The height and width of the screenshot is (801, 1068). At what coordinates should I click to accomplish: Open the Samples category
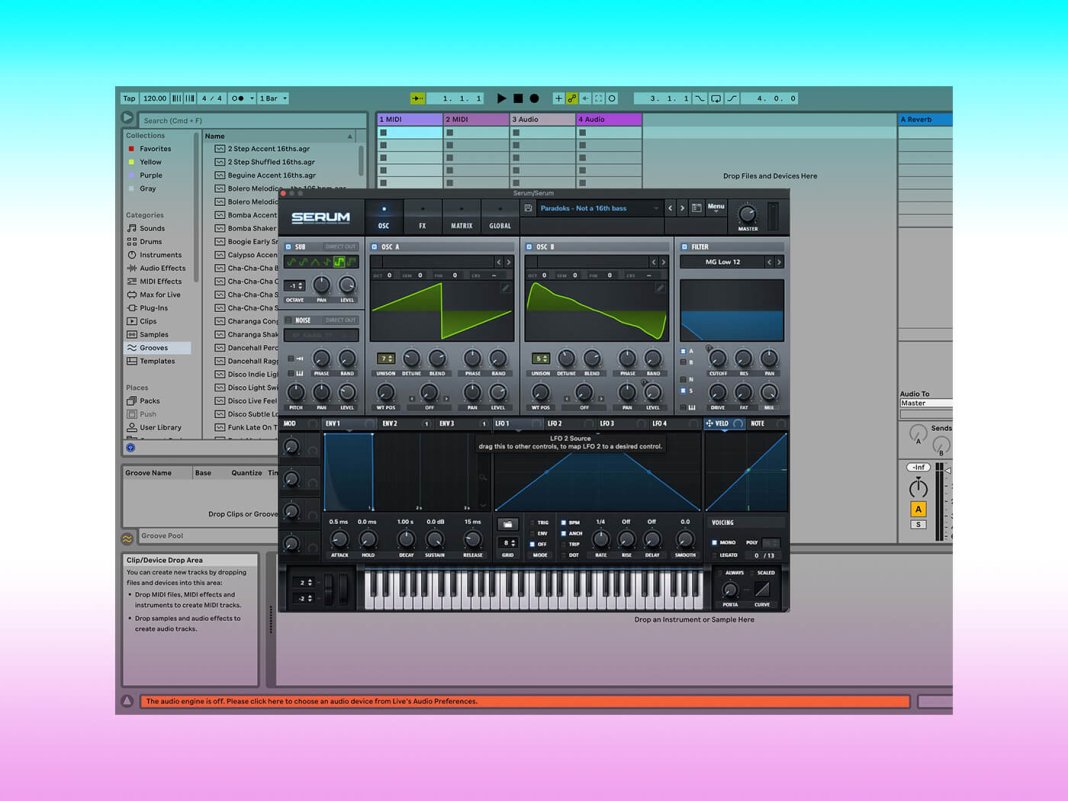pos(153,334)
